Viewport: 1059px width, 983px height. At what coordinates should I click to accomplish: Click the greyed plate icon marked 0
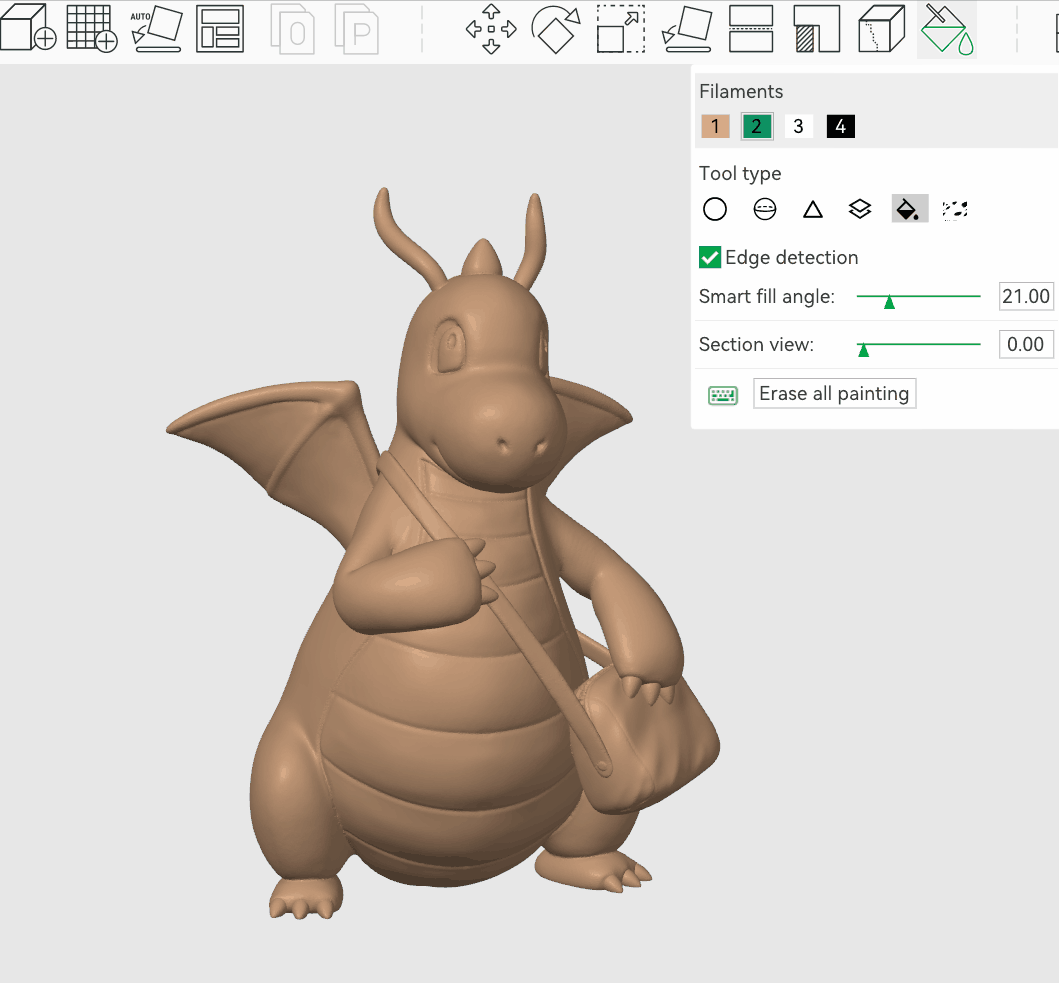pyautogui.click(x=292, y=29)
